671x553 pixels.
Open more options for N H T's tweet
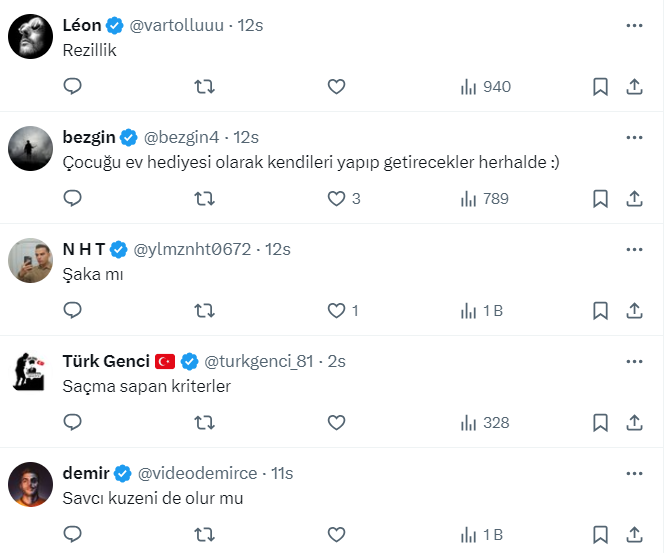(634, 249)
